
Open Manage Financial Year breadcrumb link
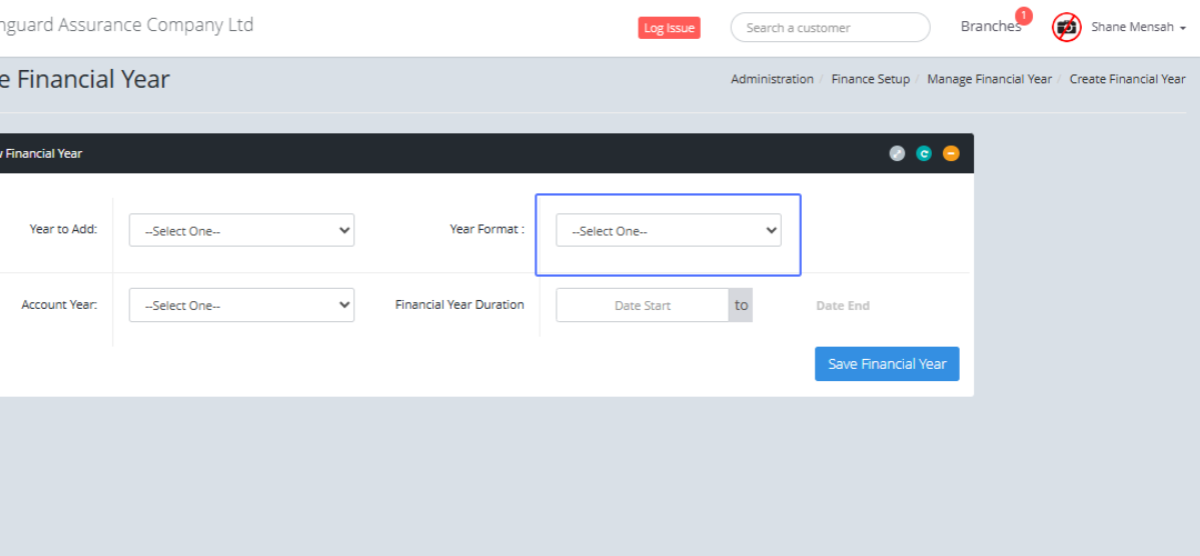[989, 79]
